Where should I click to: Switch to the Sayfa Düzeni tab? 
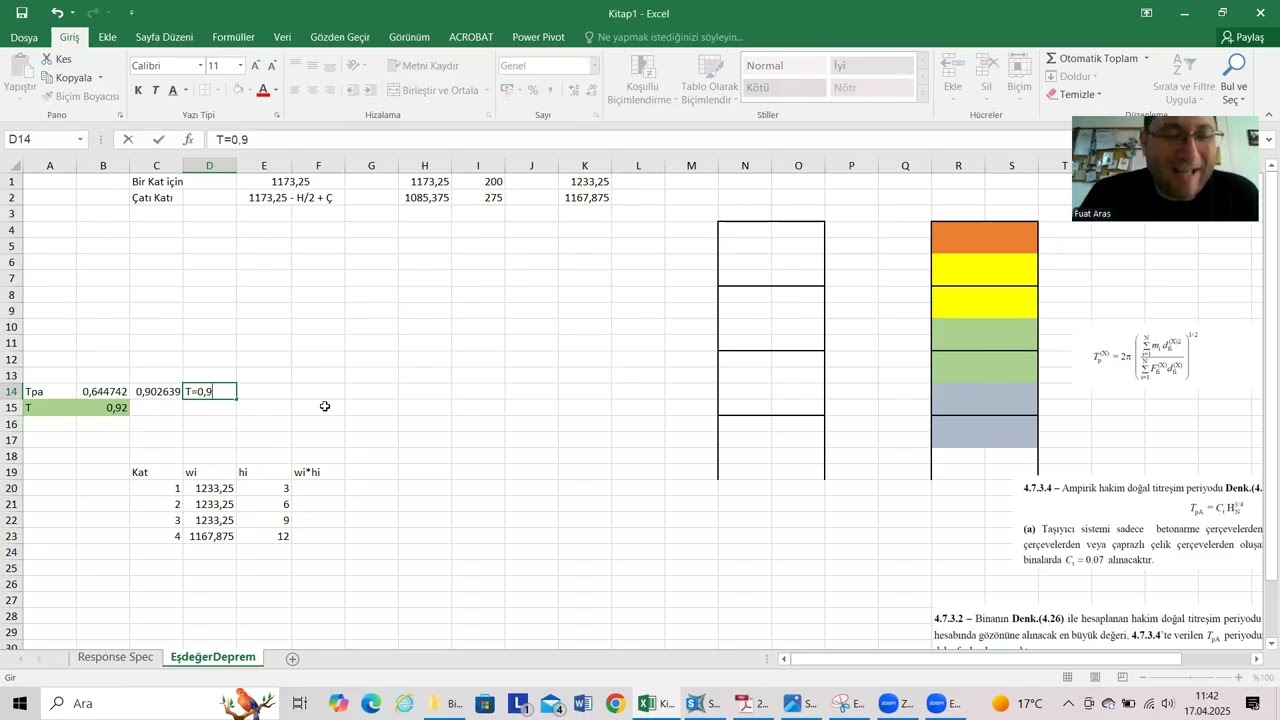(x=164, y=37)
